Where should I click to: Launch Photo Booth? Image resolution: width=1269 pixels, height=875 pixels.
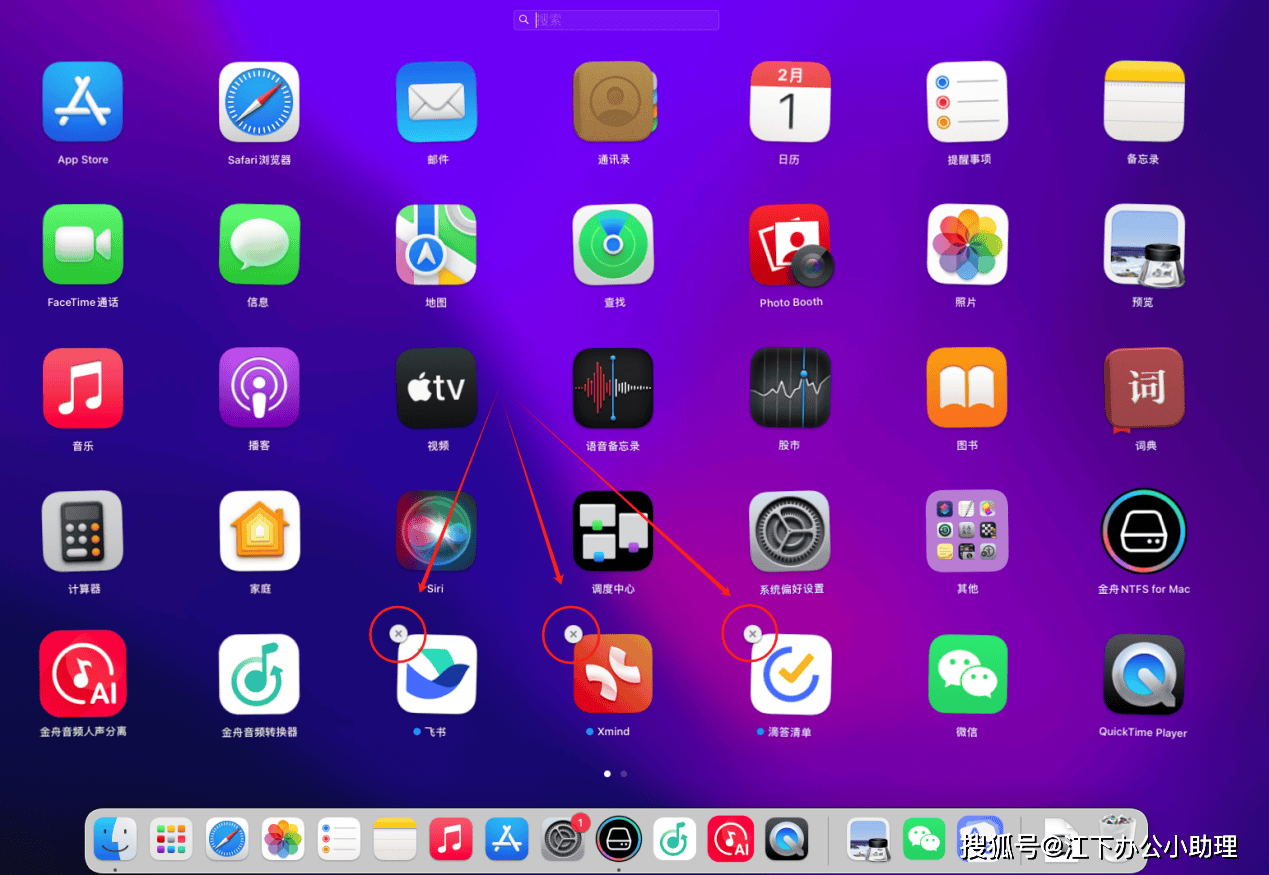pyautogui.click(x=791, y=245)
